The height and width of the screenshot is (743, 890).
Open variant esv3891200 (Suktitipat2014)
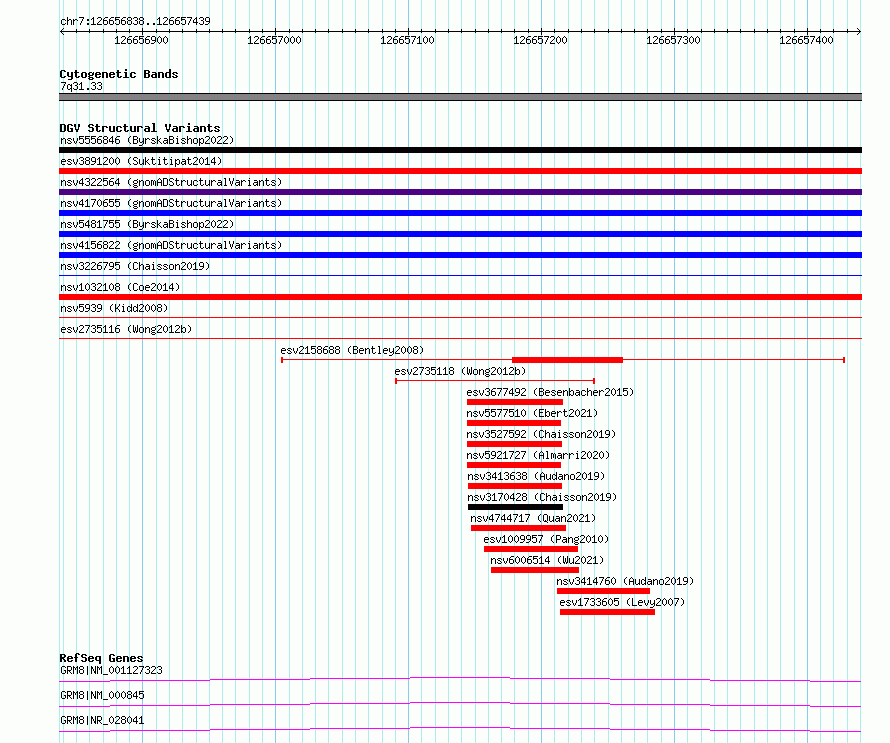141,161
